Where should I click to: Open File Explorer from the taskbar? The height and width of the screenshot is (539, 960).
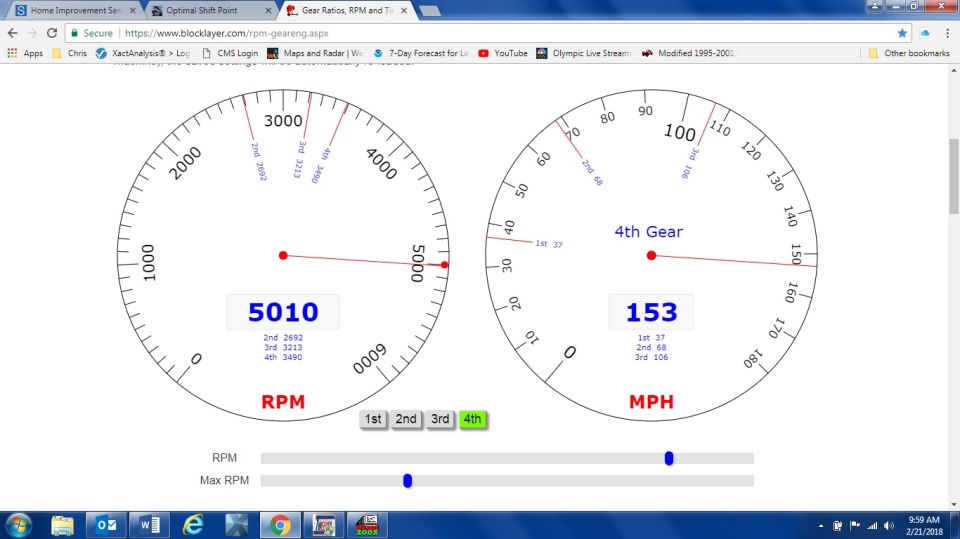pos(62,526)
